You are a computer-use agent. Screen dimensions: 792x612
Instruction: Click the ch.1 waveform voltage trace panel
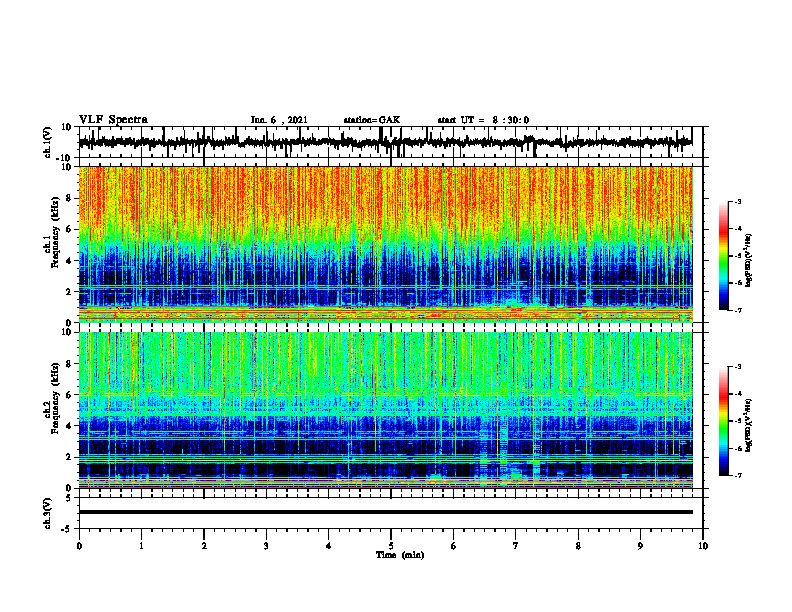click(x=391, y=142)
